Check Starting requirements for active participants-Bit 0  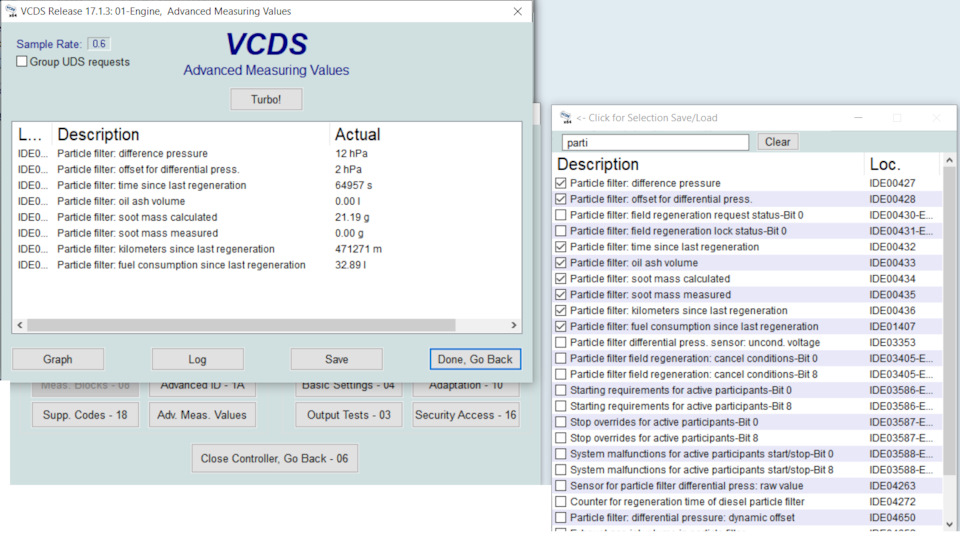[561, 390]
